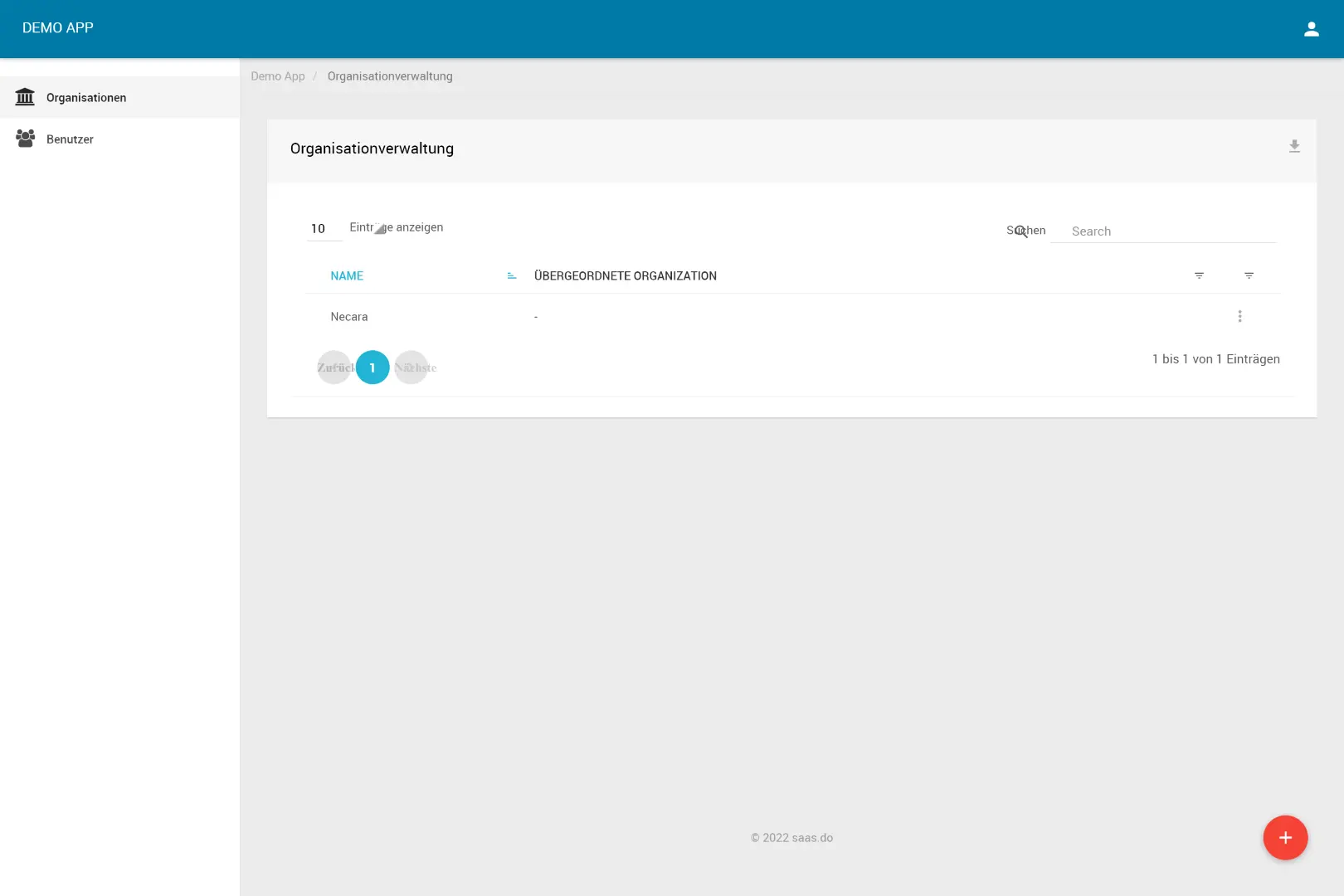This screenshot has height=896, width=1344.
Task: Sort table by NAME column header
Action: click(x=347, y=276)
